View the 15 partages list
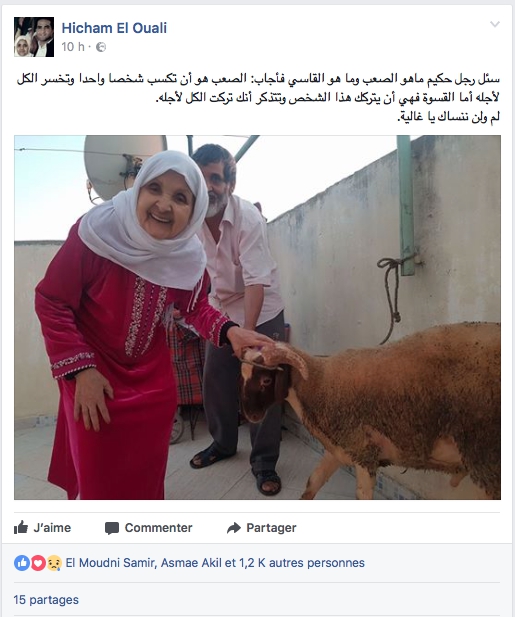 click(46, 600)
